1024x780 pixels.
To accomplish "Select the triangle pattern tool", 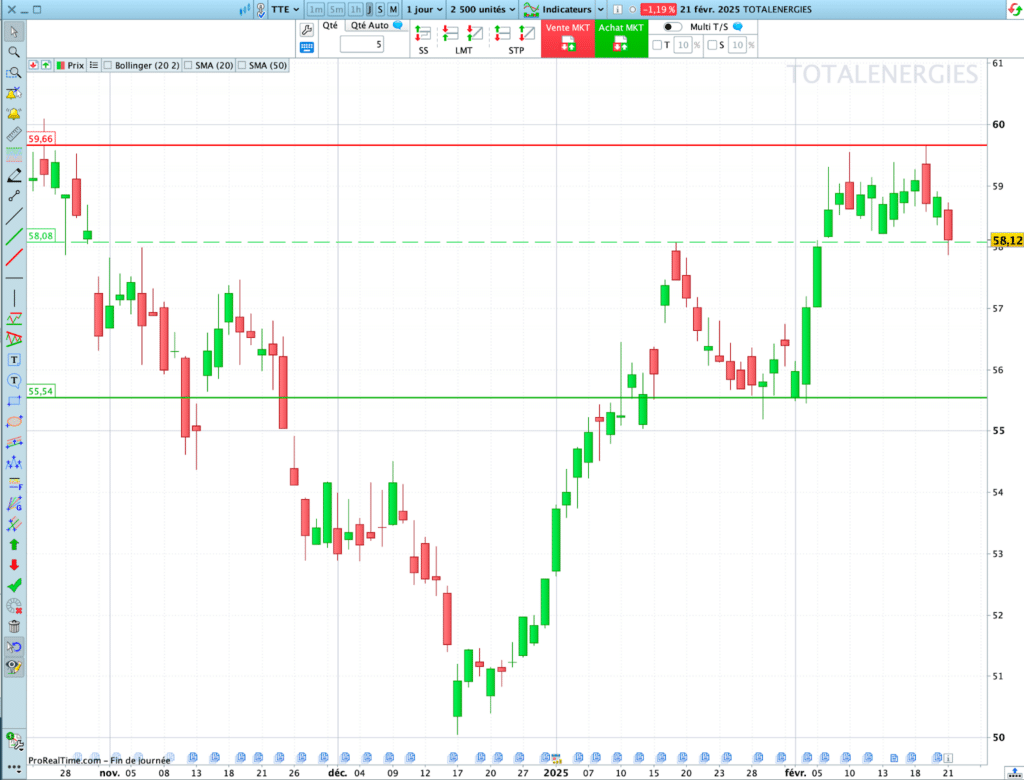I will (14, 339).
